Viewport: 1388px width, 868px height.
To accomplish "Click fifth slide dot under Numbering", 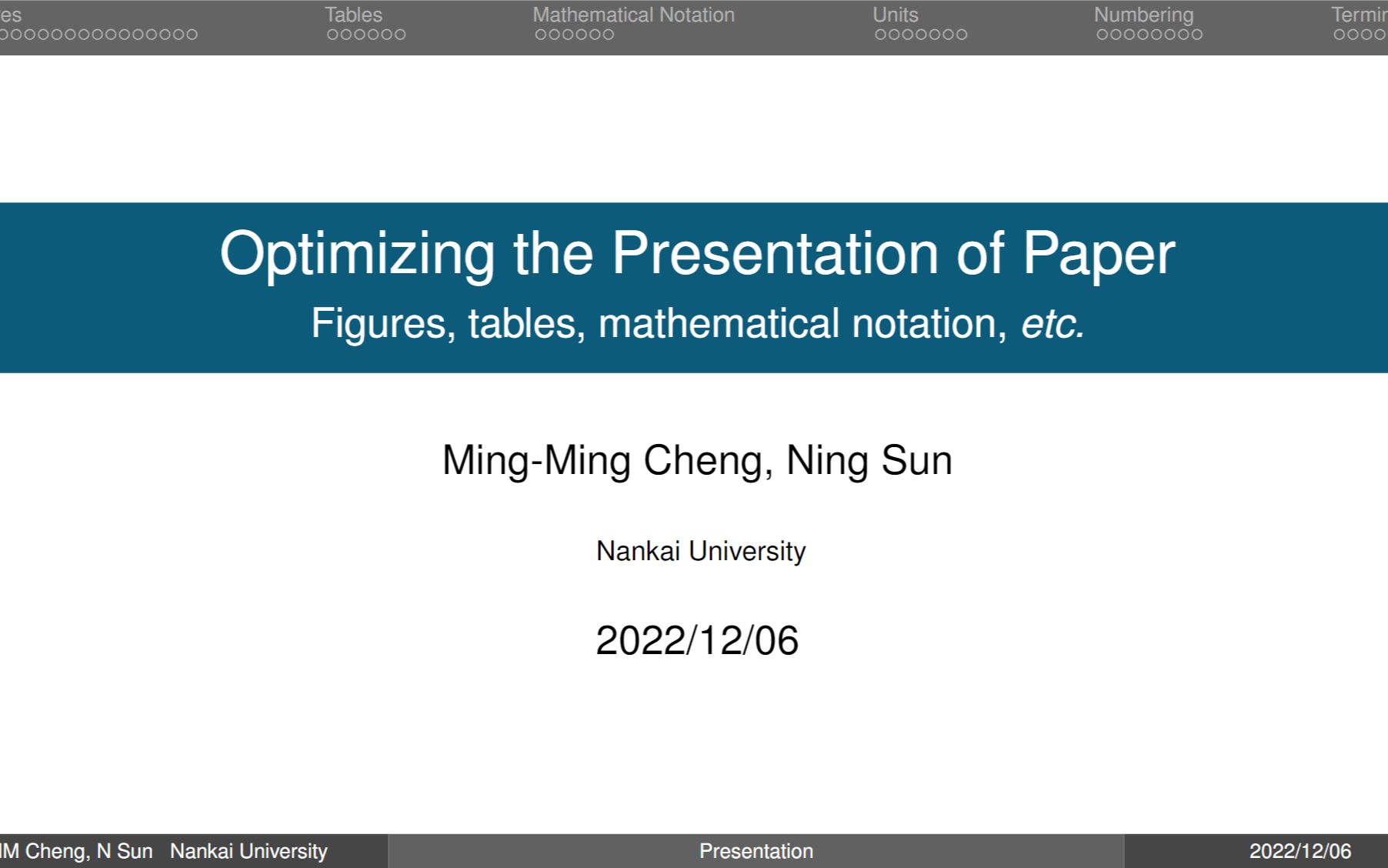I will [x=1156, y=34].
